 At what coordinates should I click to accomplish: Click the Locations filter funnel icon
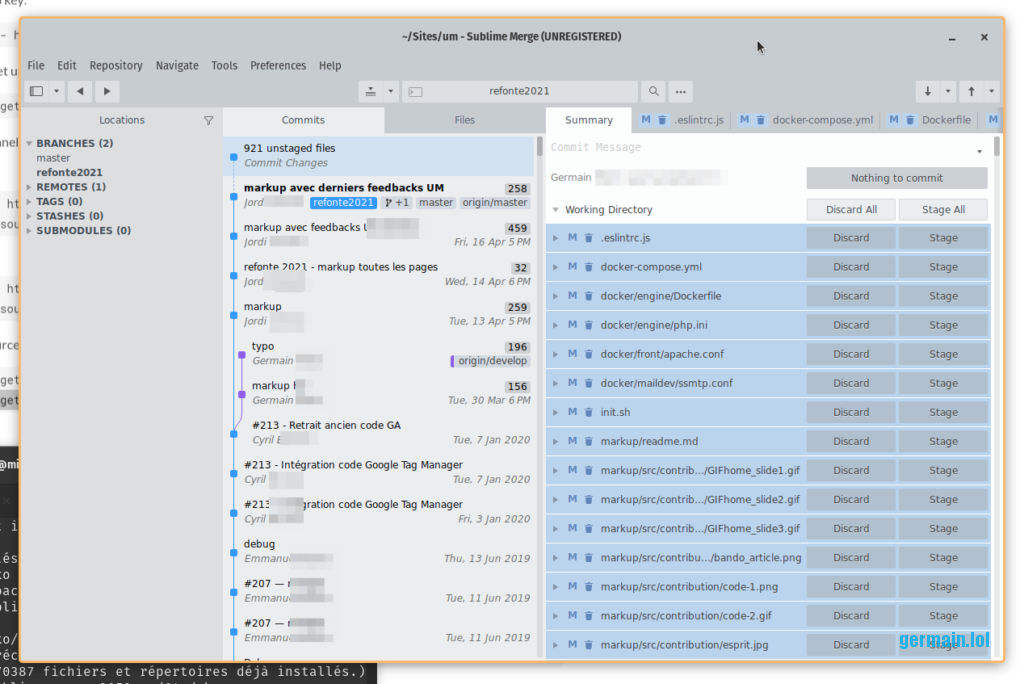coord(208,120)
